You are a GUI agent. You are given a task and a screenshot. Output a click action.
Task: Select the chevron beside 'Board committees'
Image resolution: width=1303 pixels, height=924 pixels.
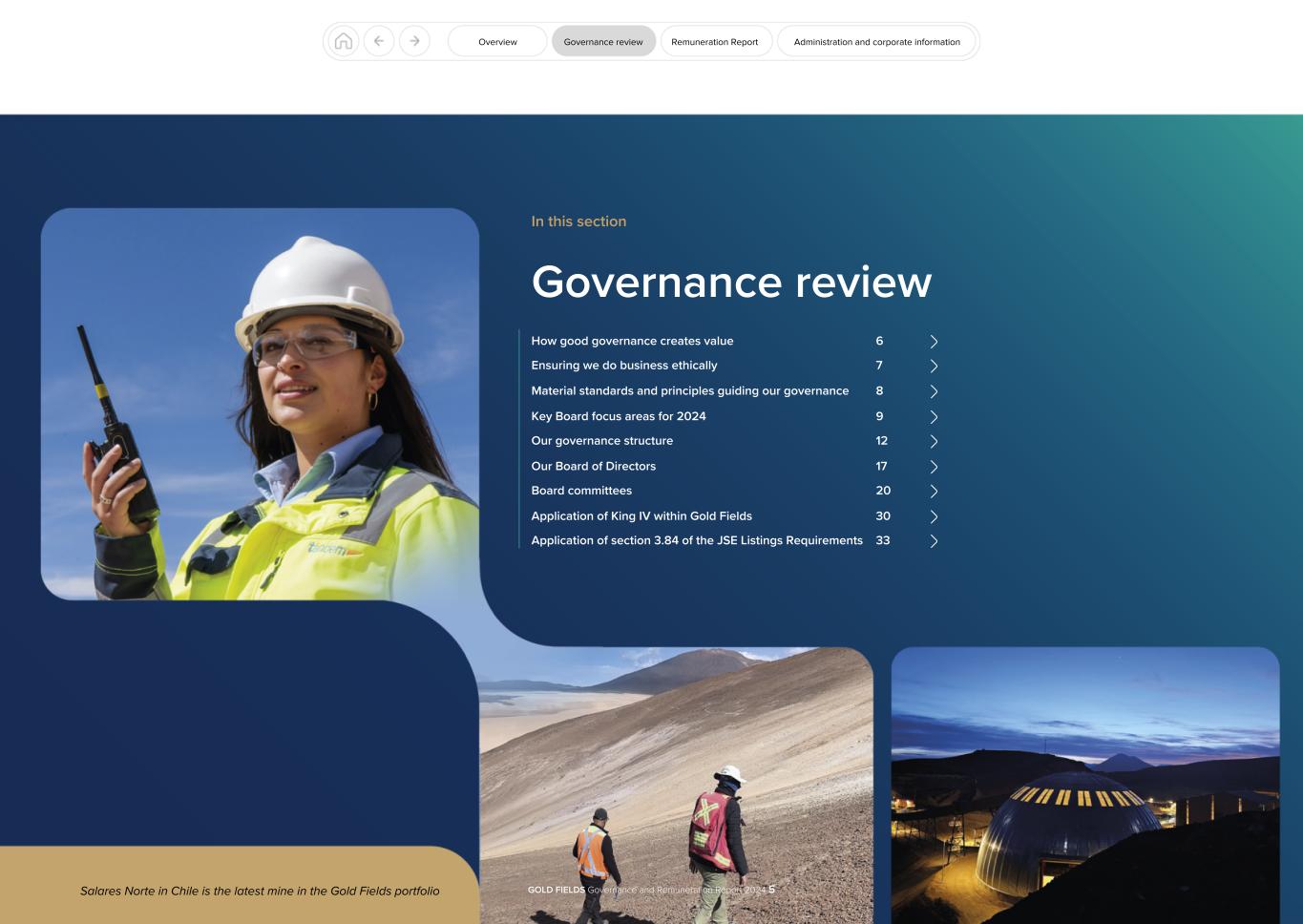(x=933, y=491)
